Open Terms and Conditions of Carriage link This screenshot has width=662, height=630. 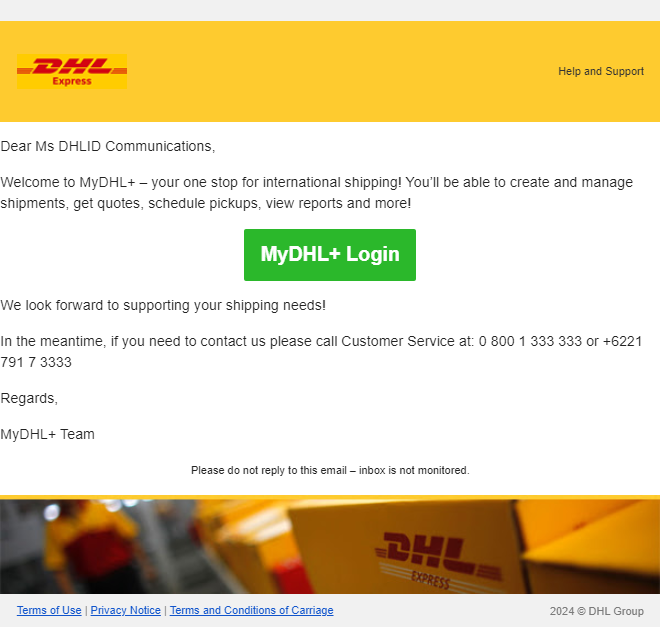point(252,611)
